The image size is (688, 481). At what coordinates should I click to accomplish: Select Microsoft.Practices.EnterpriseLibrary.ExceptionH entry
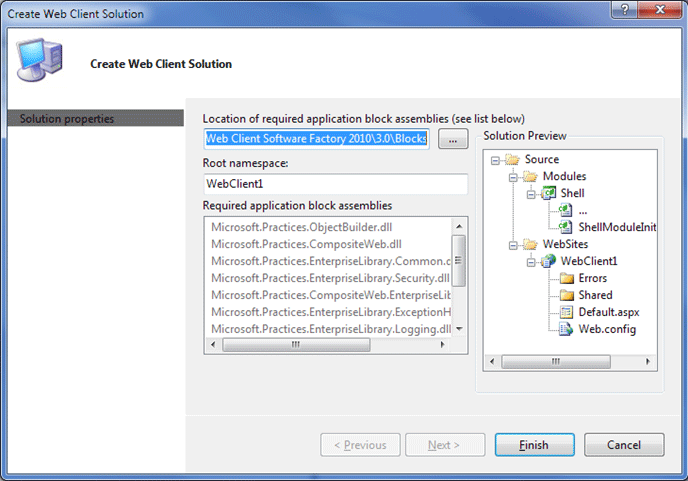[x=331, y=312]
